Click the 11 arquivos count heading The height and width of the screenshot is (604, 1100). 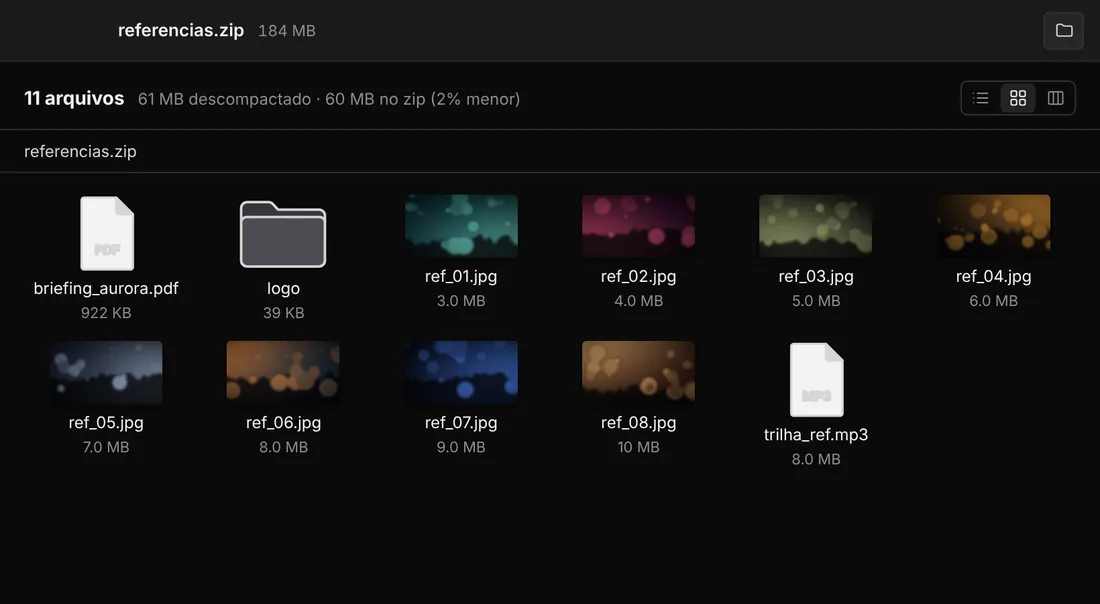[74, 98]
